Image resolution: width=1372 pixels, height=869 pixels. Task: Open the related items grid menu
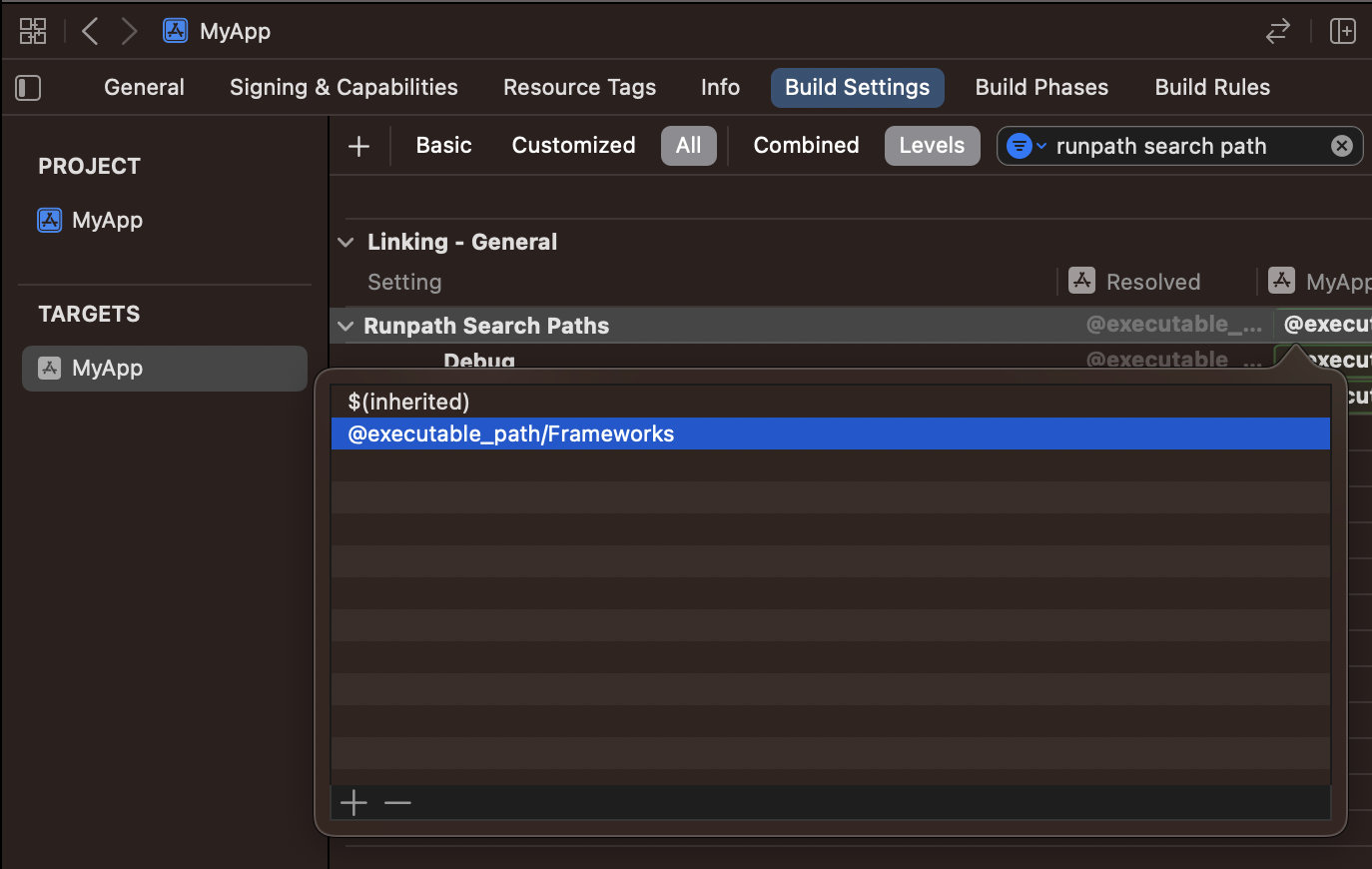tap(33, 31)
